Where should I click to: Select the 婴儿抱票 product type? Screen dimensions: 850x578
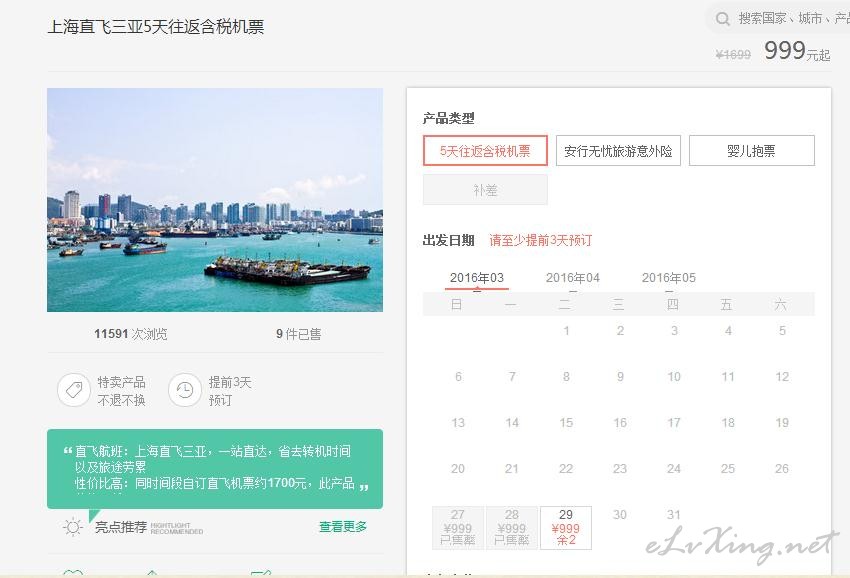point(751,151)
